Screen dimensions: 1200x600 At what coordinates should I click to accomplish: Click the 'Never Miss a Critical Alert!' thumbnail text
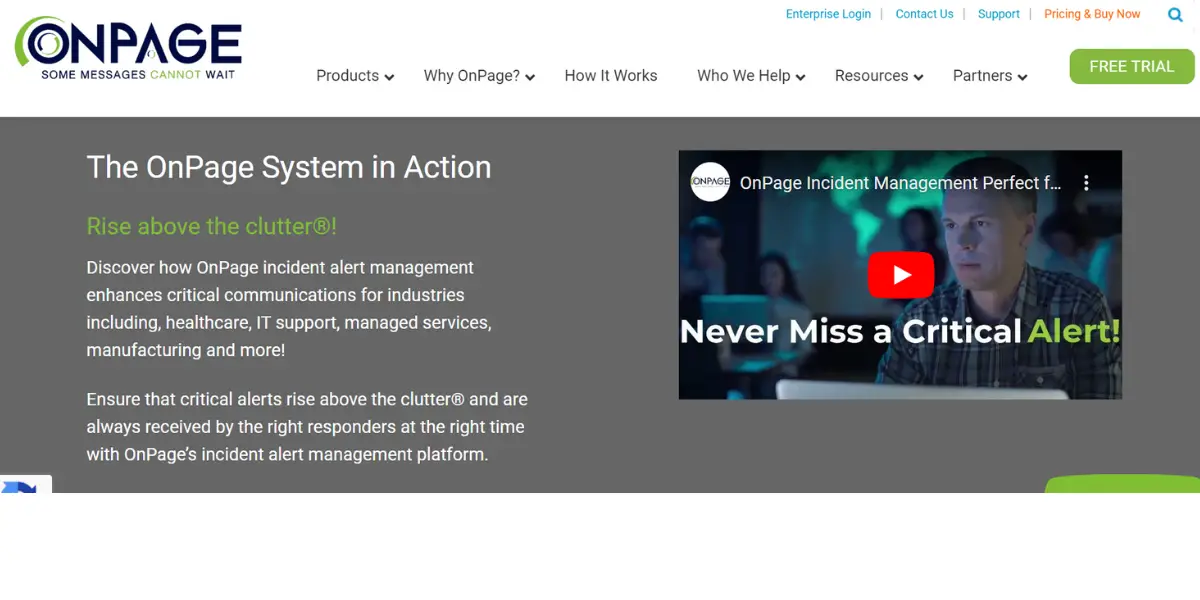[x=900, y=331]
